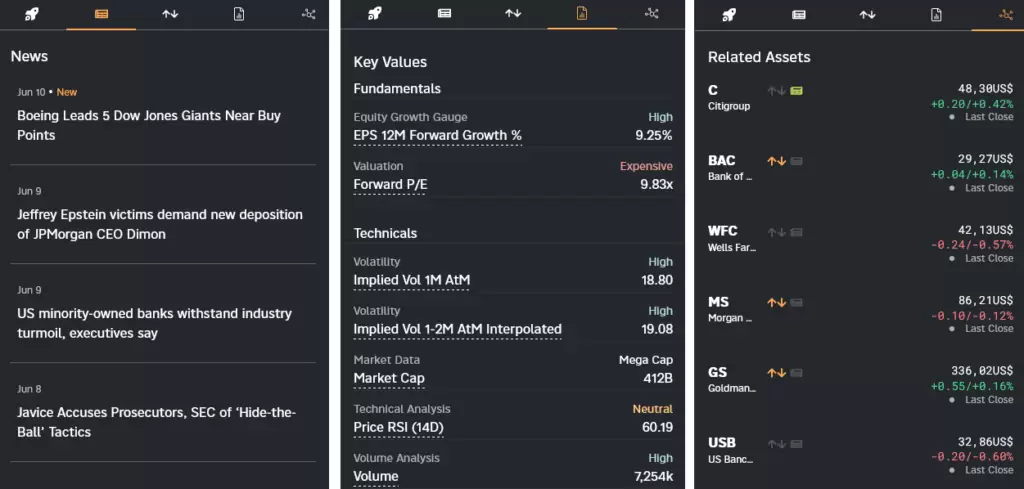
Task: Open the trade arrows tab in the News panel
Action: click(x=170, y=14)
